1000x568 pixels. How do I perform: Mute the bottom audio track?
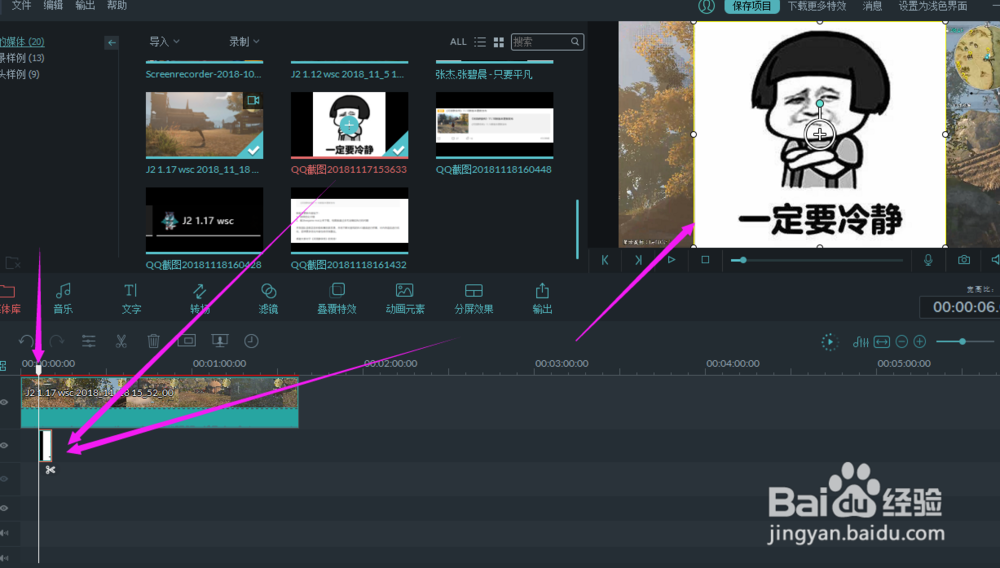point(4,558)
